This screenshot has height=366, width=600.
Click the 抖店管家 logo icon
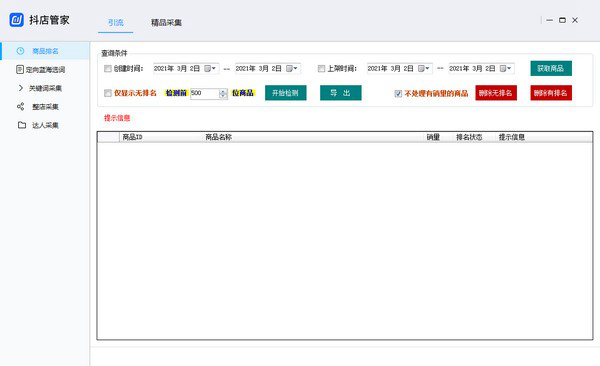(x=16, y=20)
